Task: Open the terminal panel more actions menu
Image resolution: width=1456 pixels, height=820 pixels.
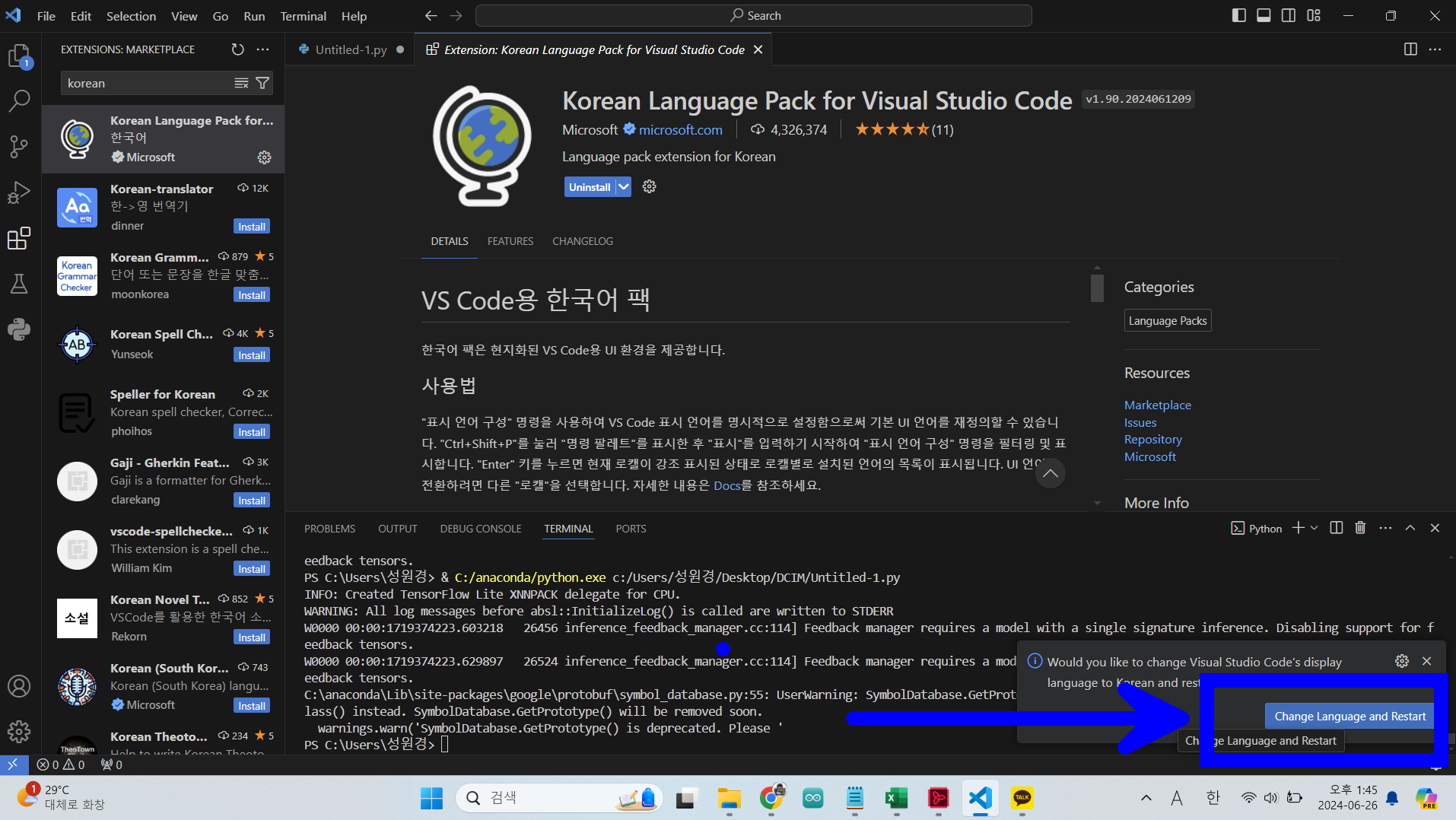Action: [x=1386, y=528]
